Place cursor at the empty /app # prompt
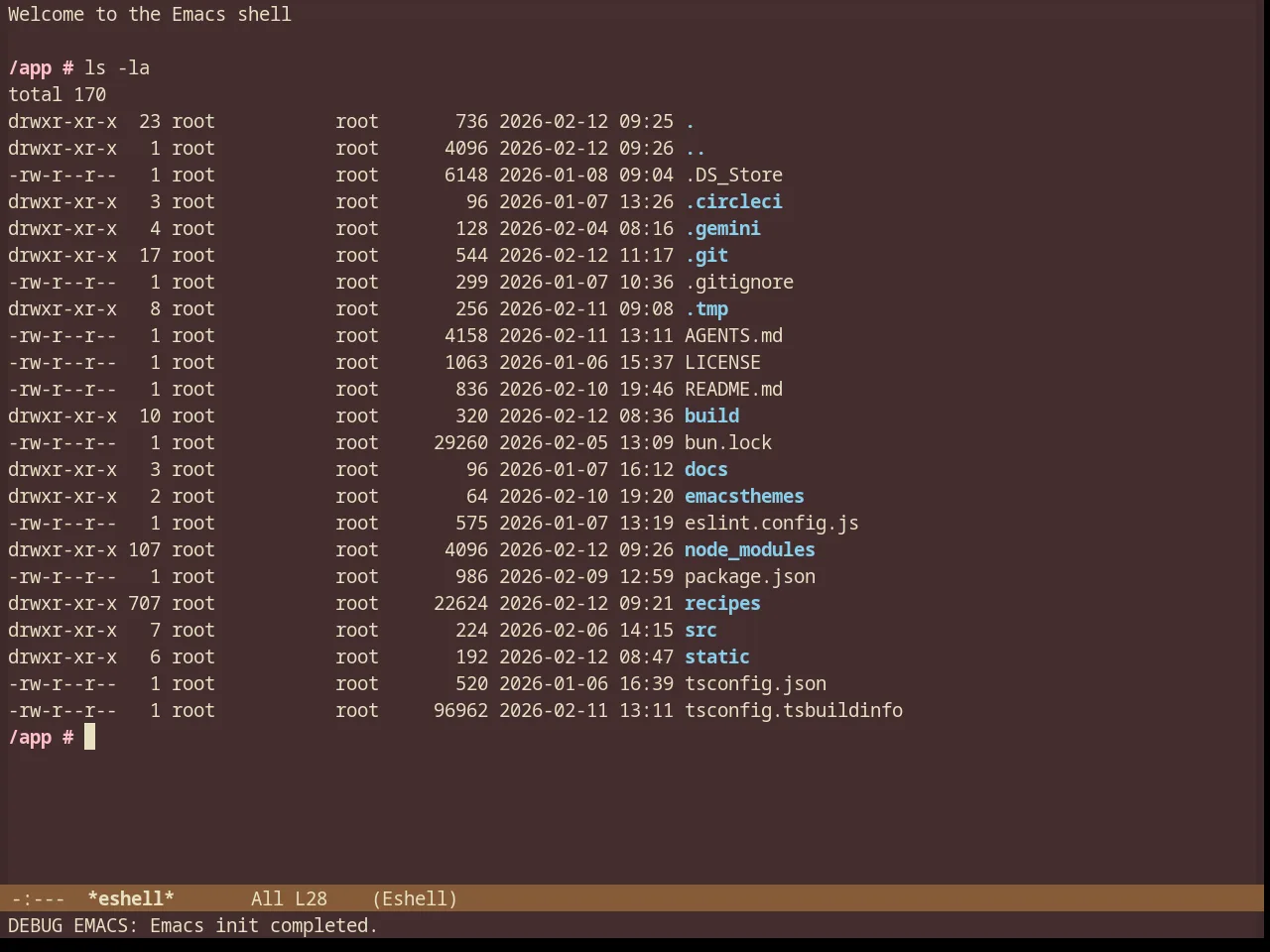This screenshot has width=1270, height=952. tap(89, 737)
